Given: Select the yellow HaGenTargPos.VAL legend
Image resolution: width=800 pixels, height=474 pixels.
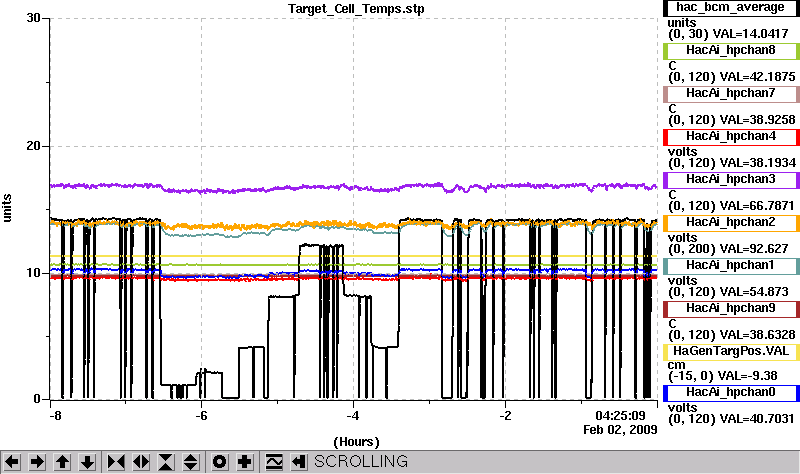Looking at the screenshot, I should pyautogui.click(x=731, y=352).
